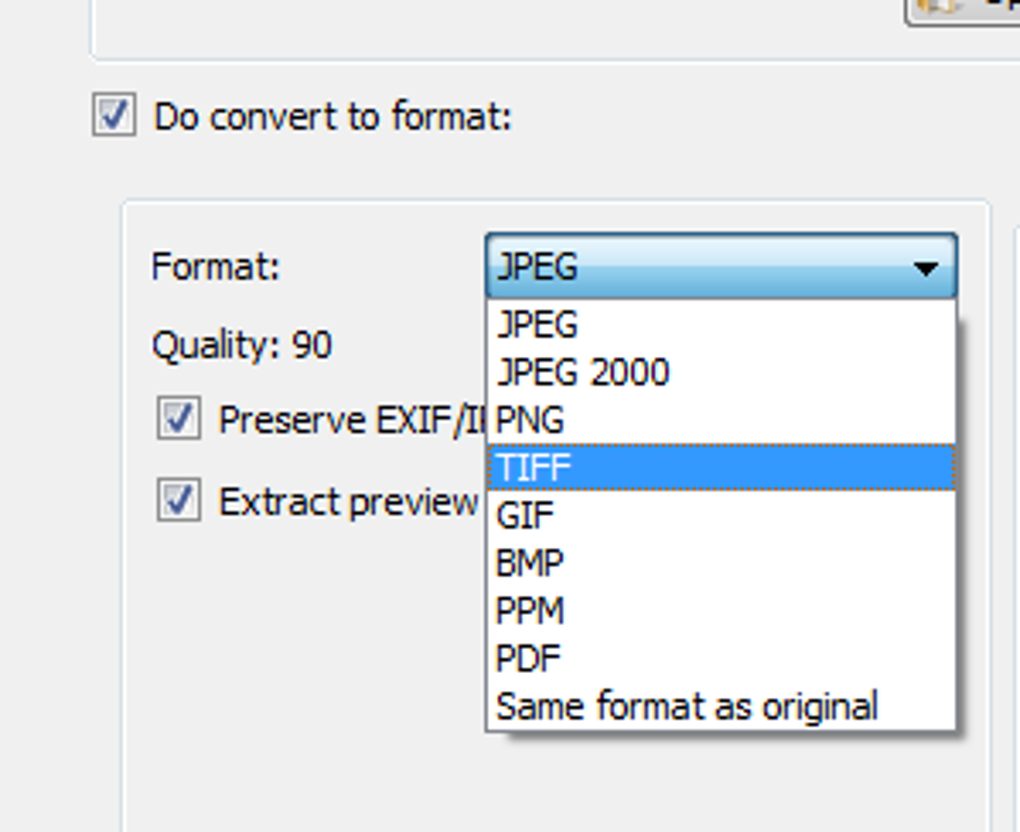The image size is (1020, 832).
Task: Click the Quality: 90 label
Action: (x=241, y=346)
